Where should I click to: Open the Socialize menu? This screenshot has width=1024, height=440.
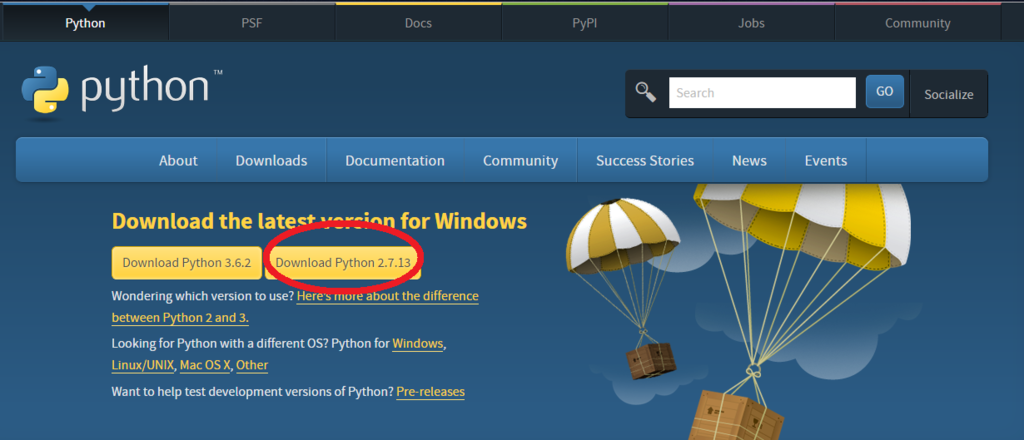(x=948, y=95)
